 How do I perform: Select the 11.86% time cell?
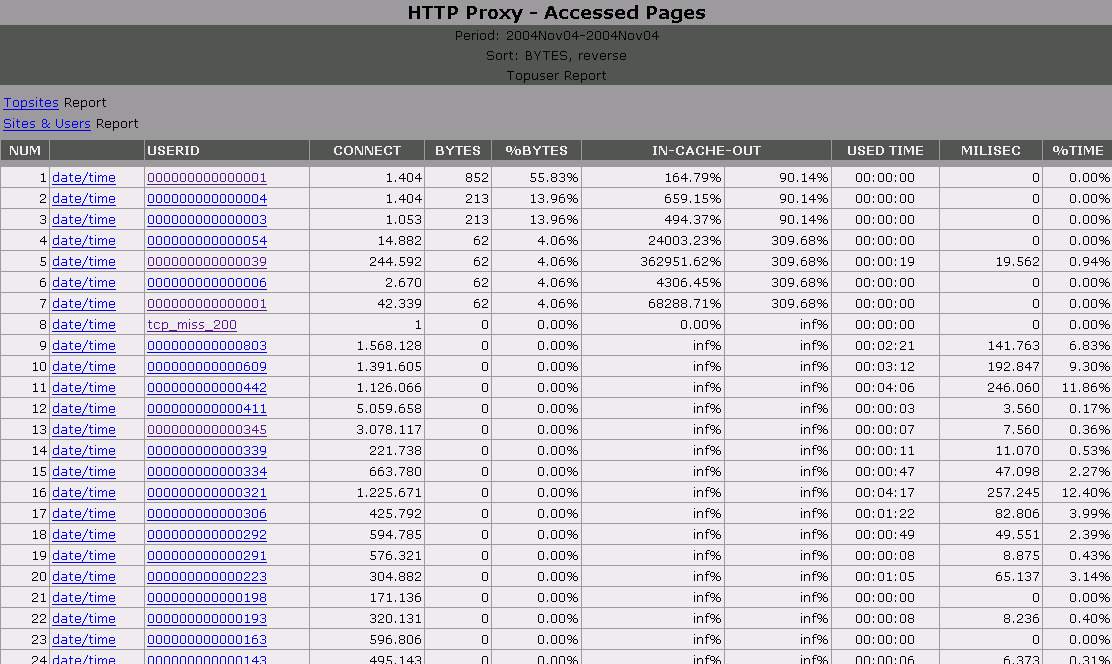click(1077, 387)
